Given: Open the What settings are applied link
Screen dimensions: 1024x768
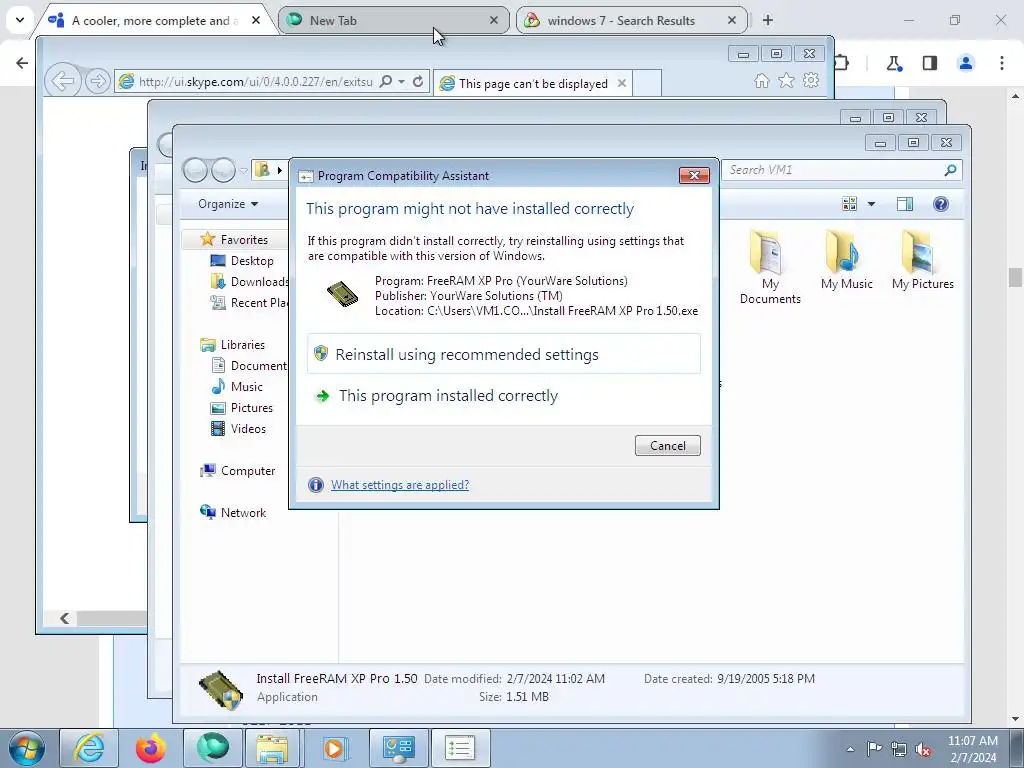Looking at the screenshot, I should [400, 485].
